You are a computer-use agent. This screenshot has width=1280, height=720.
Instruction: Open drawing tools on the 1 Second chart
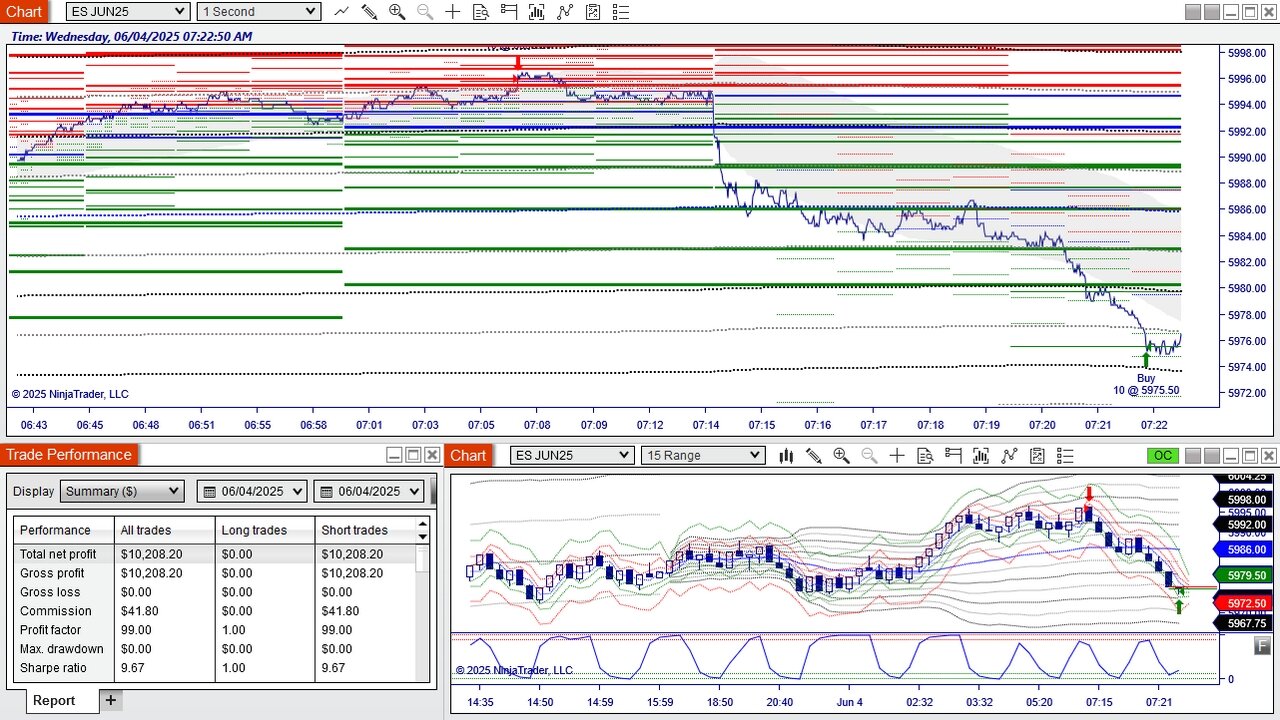click(369, 12)
